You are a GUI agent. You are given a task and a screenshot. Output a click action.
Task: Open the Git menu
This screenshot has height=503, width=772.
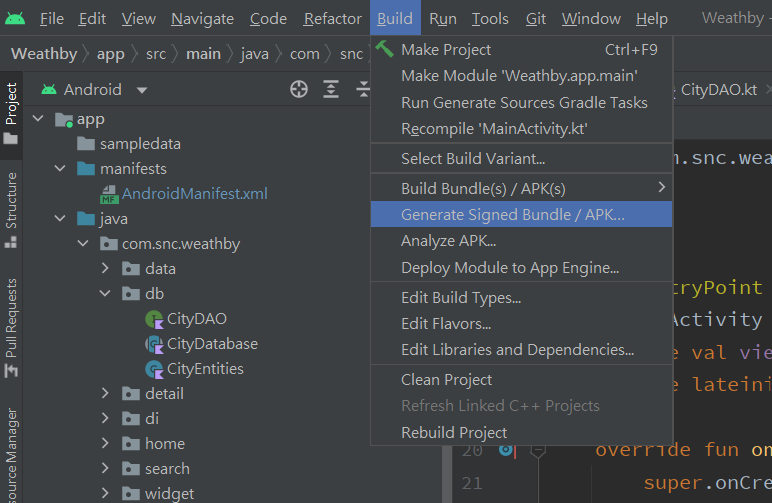coord(536,19)
